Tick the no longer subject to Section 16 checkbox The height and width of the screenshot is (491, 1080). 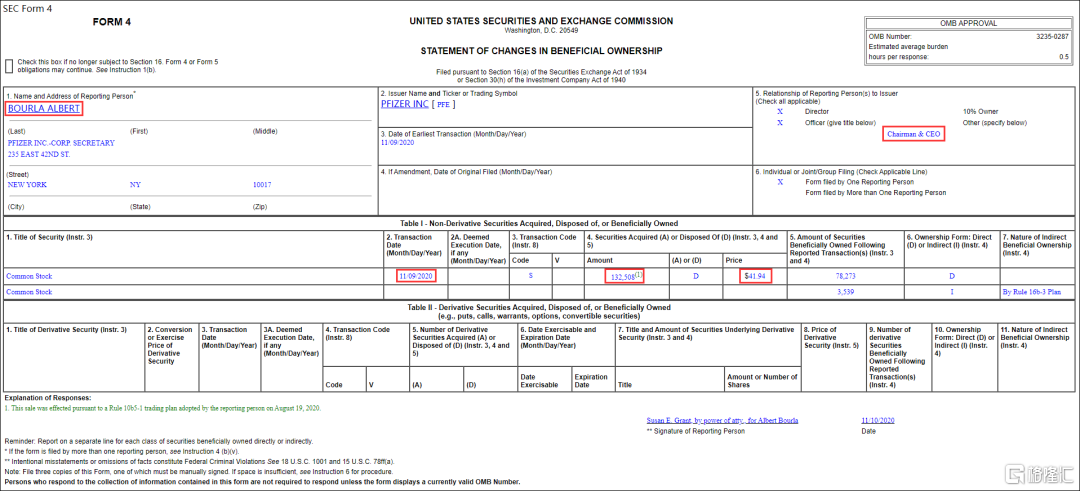click(x=9, y=66)
